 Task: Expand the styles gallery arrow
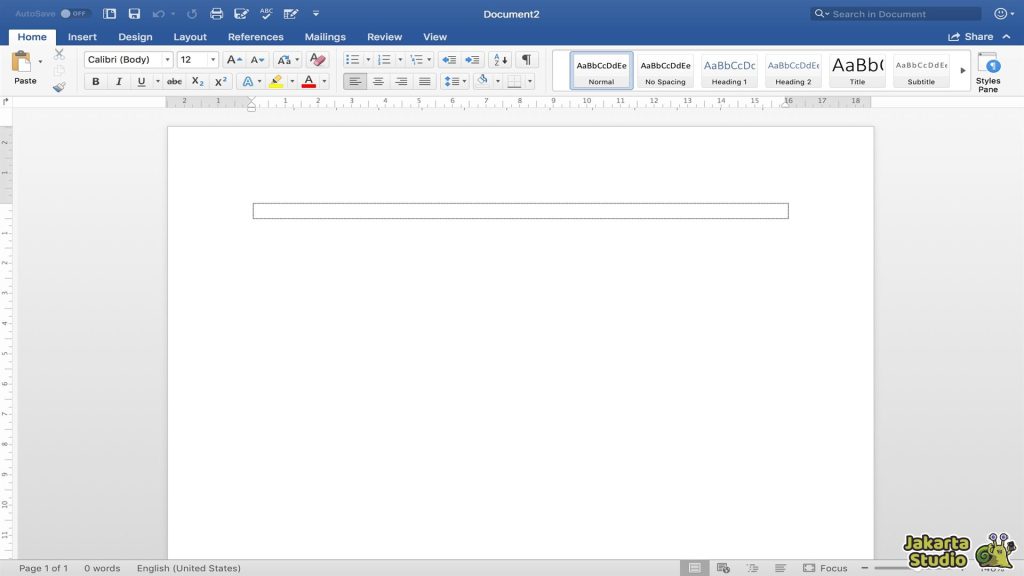click(x=963, y=71)
